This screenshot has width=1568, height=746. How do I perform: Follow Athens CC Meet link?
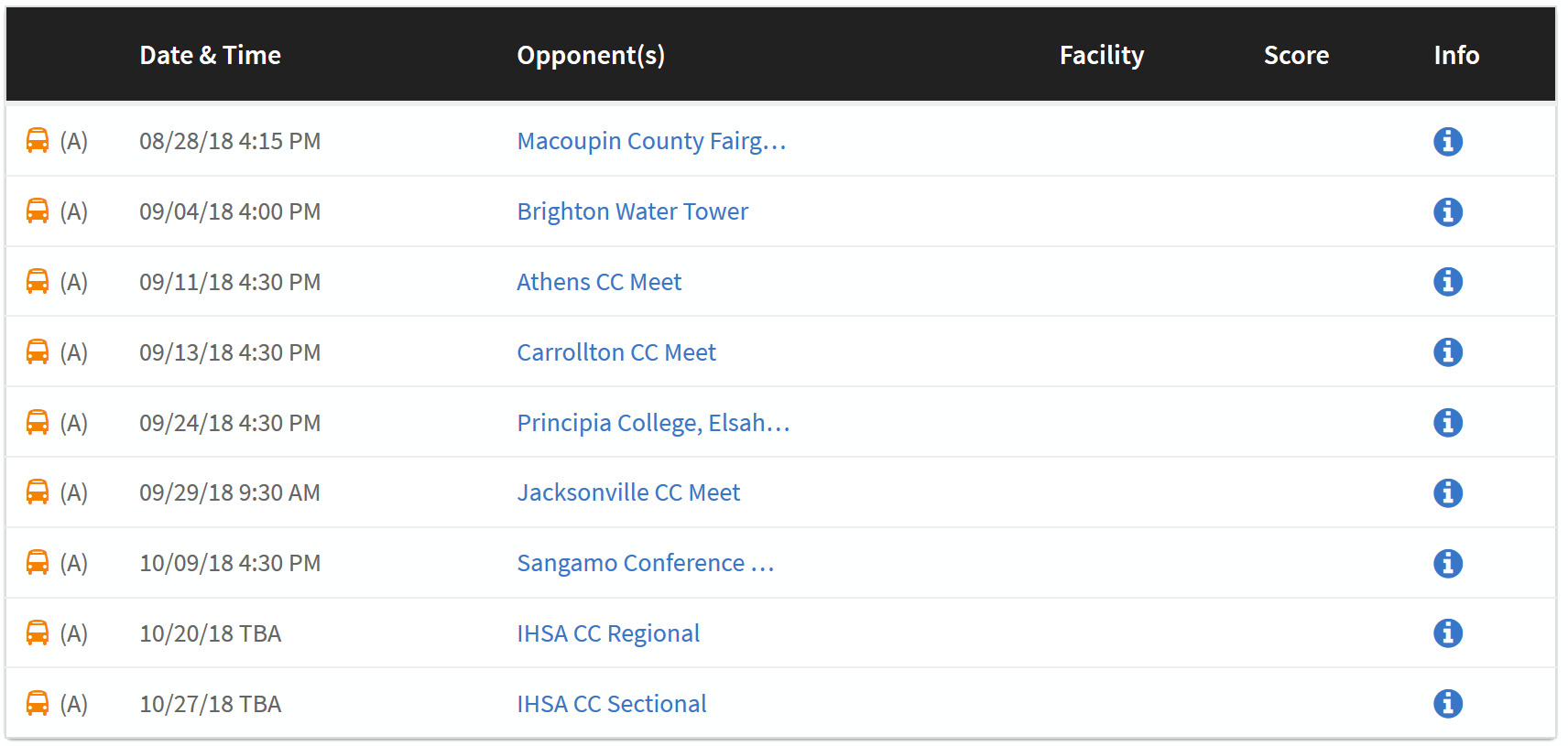(x=599, y=282)
